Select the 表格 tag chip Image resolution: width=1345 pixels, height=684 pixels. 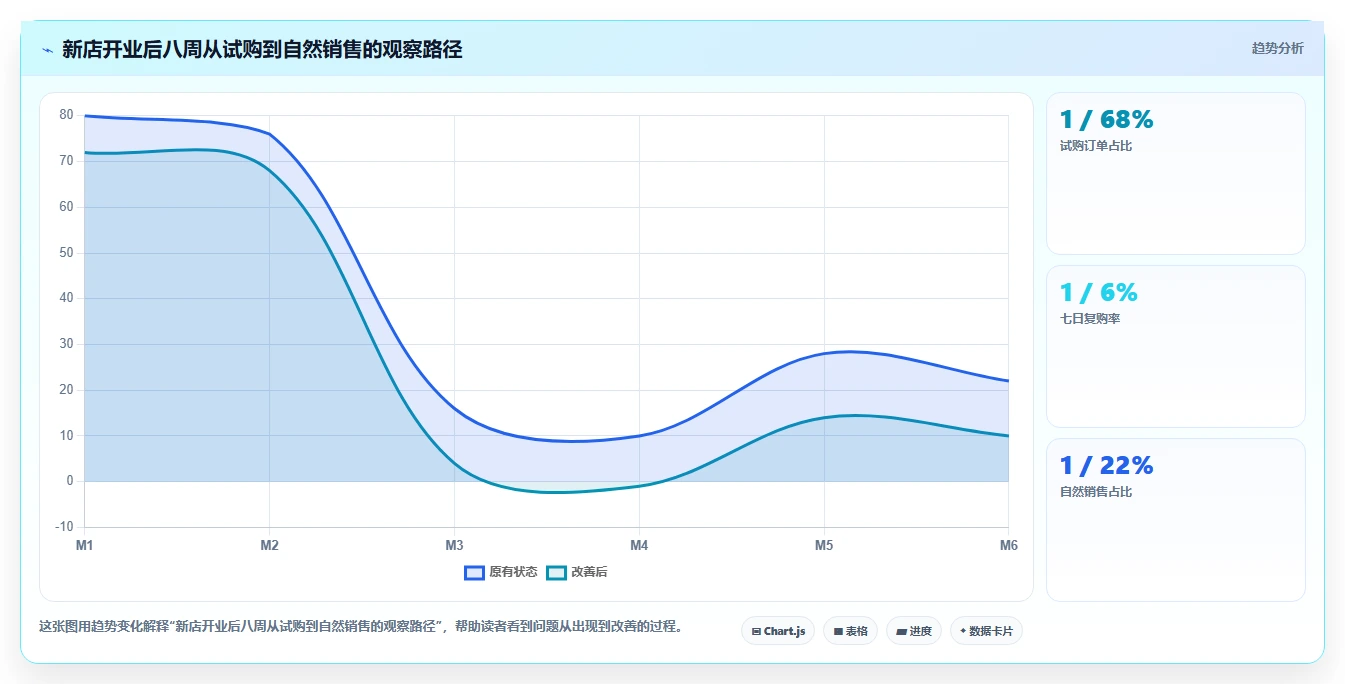click(x=850, y=631)
